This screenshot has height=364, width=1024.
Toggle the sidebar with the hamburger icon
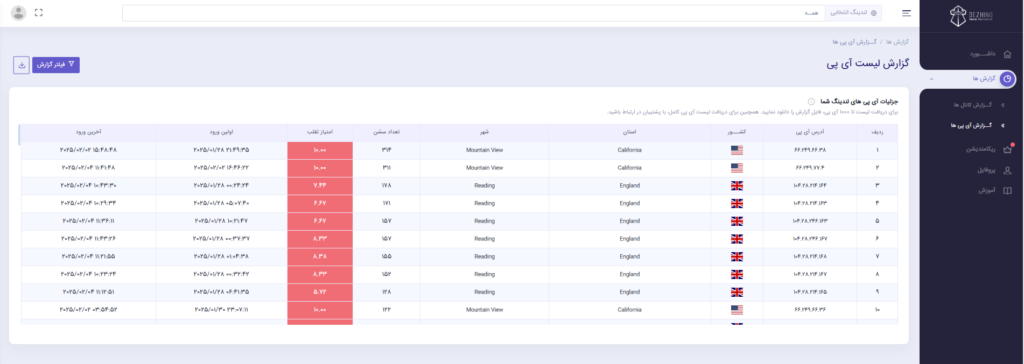[906, 13]
